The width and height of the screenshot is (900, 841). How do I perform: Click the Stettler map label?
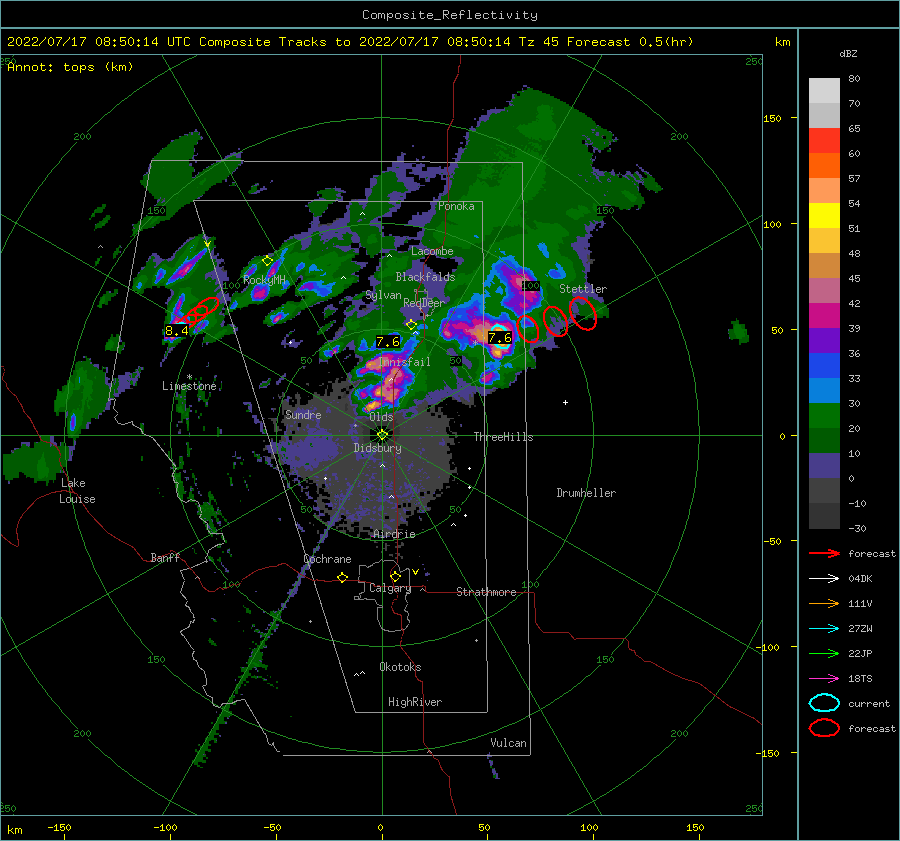tap(583, 289)
